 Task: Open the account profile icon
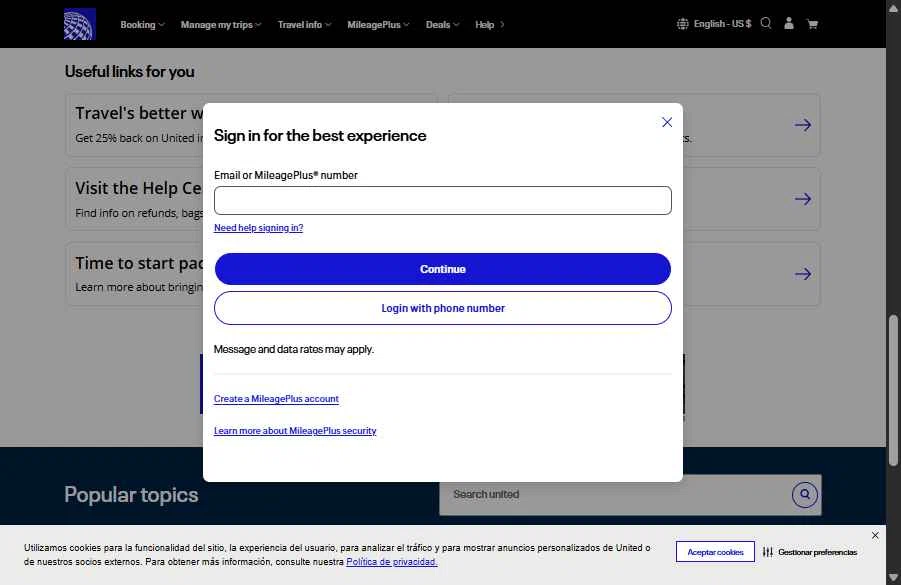pos(789,24)
